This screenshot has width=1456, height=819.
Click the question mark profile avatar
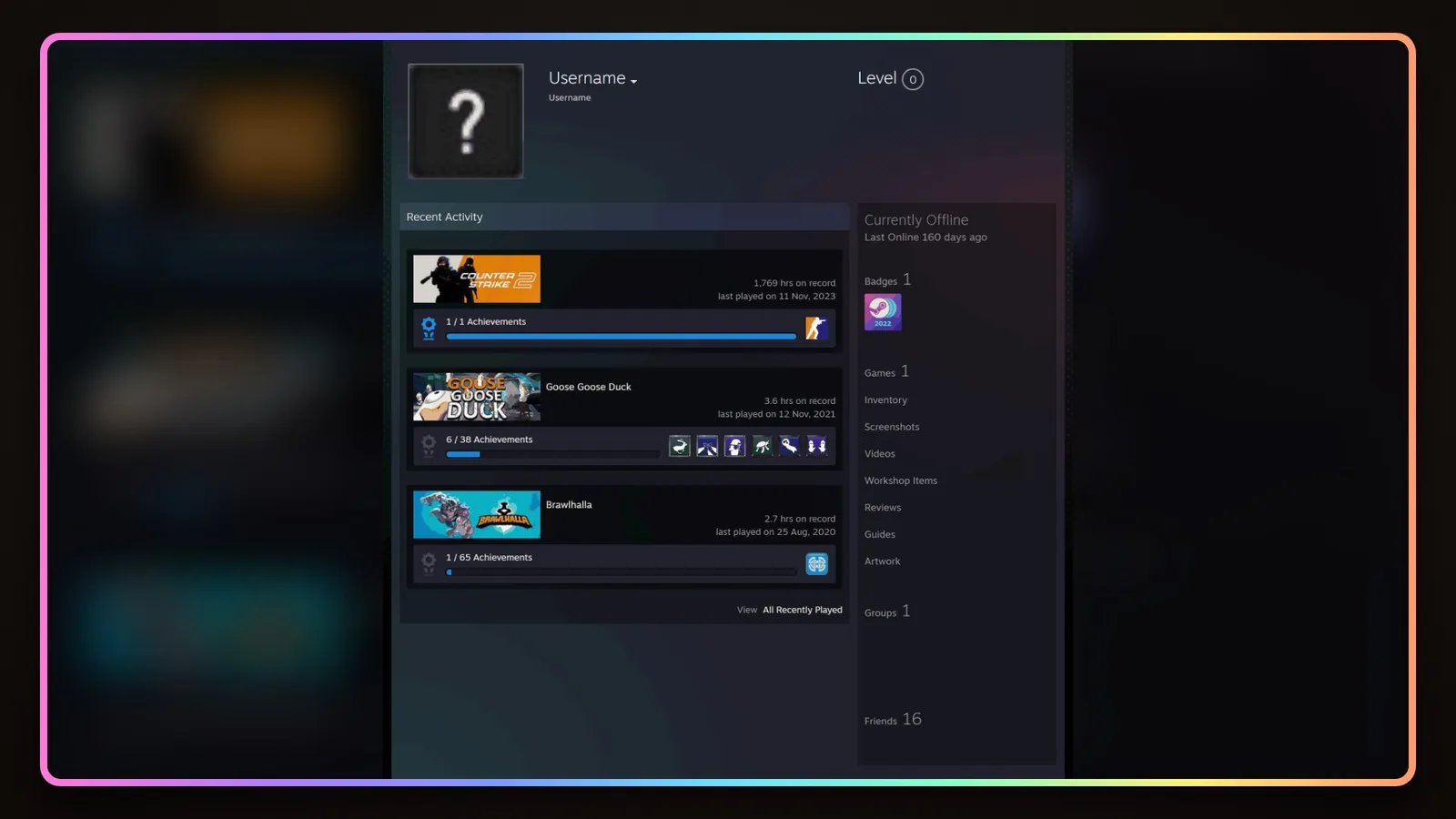tap(466, 121)
